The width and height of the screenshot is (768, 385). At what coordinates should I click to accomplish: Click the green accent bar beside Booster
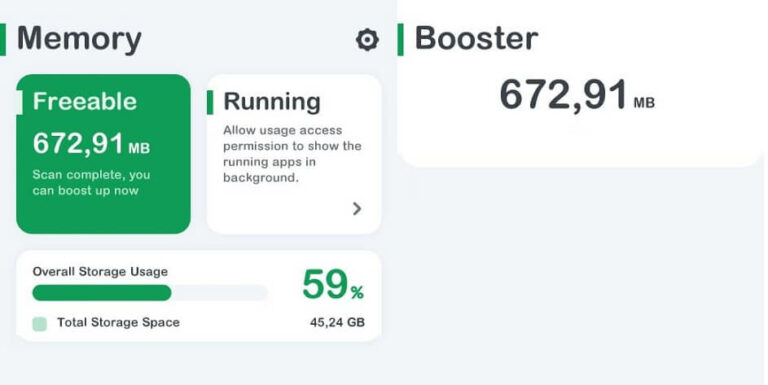pos(401,40)
